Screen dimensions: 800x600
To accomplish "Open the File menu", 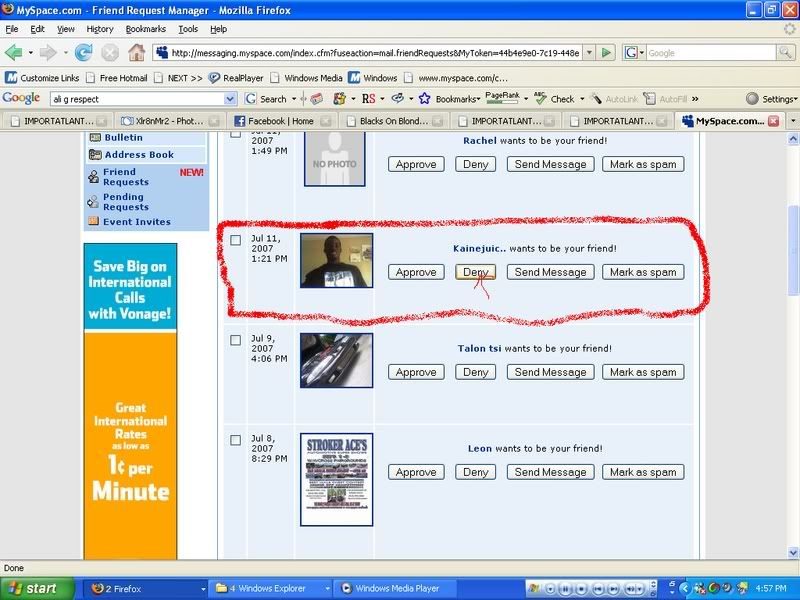I will click(11, 29).
